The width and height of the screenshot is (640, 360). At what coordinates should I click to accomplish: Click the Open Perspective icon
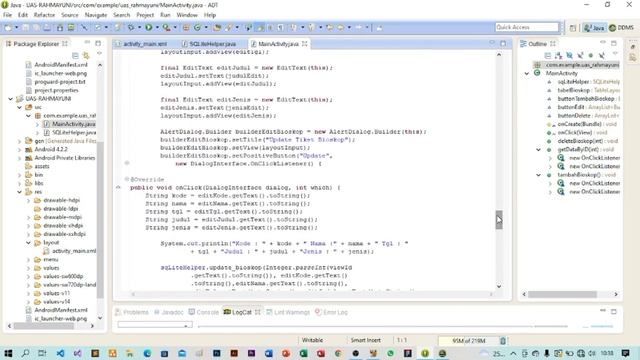(x=573, y=27)
